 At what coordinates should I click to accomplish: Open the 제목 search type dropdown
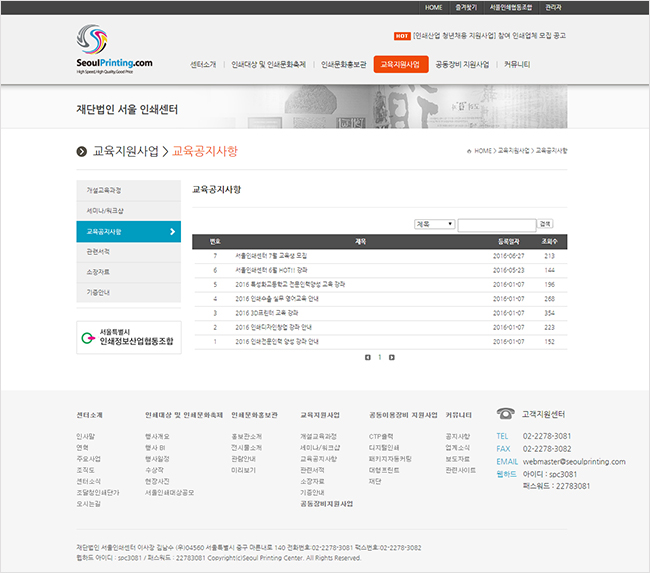click(434, 224)
